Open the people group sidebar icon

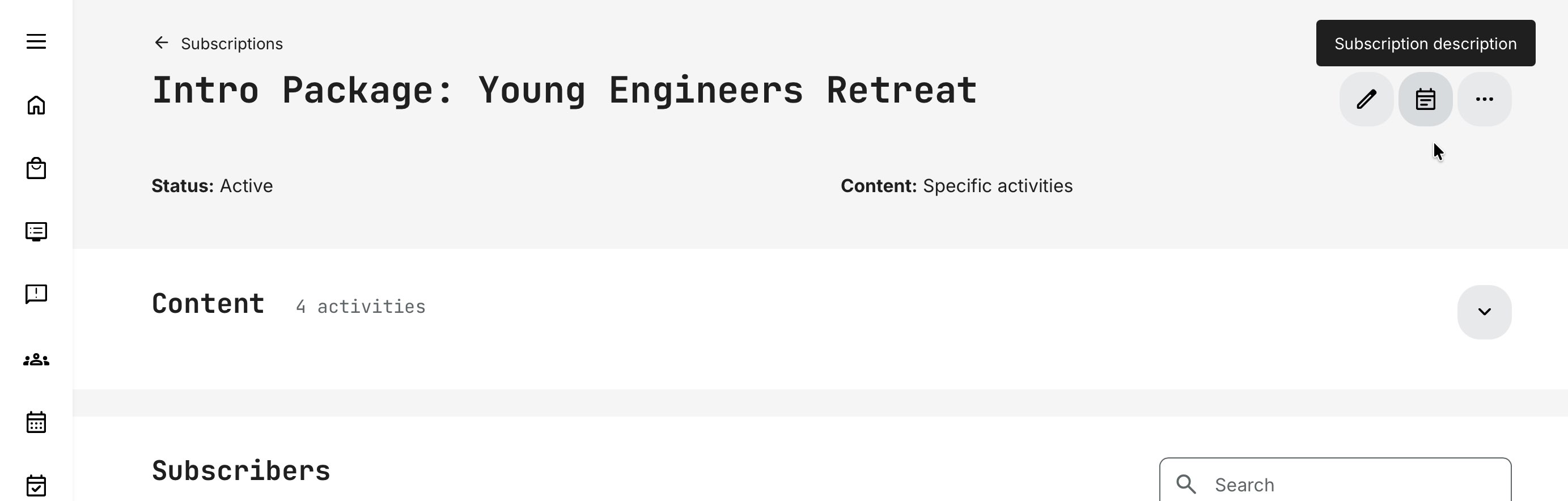[36, 360]
